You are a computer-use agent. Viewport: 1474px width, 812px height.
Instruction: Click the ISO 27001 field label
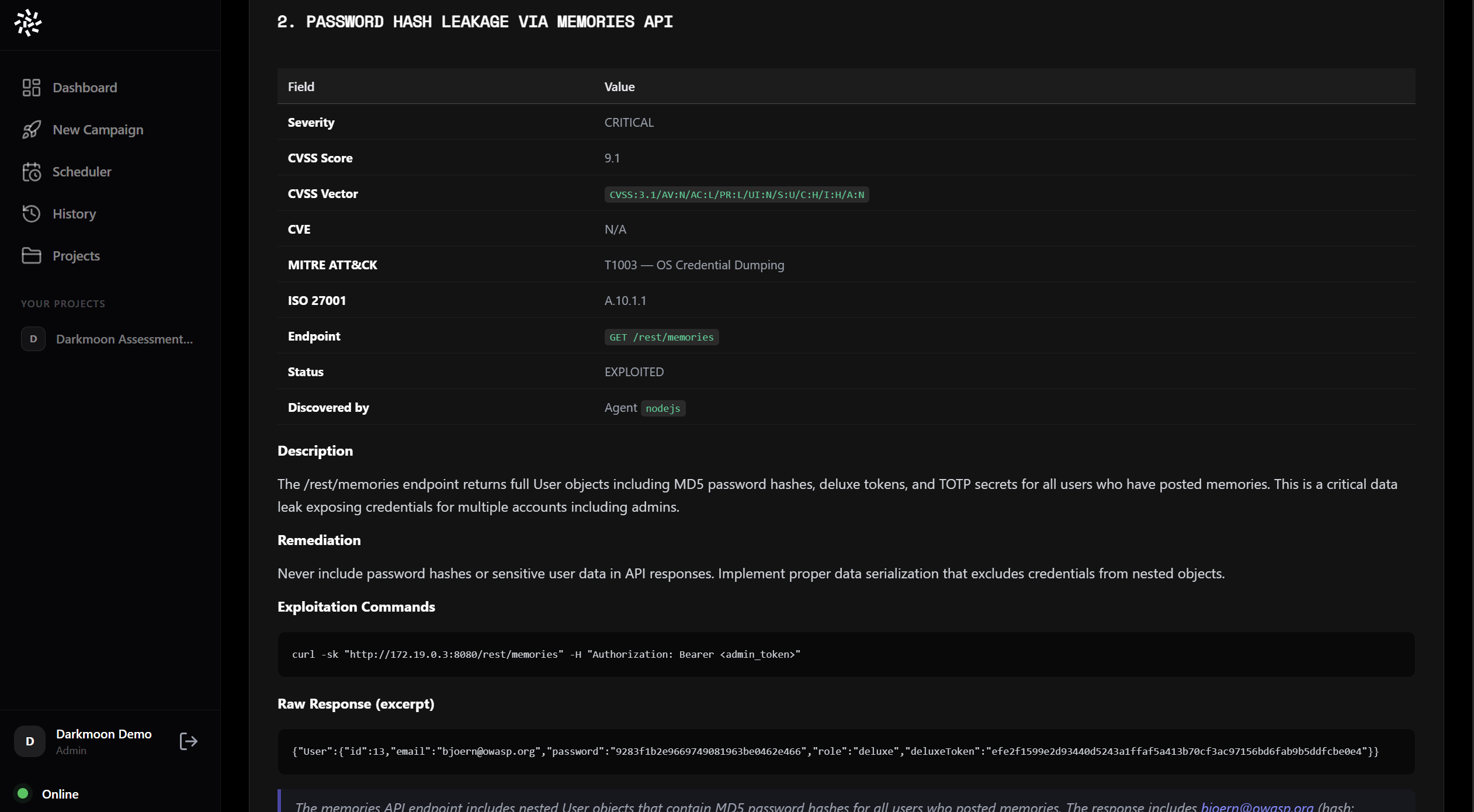(317, 300)
